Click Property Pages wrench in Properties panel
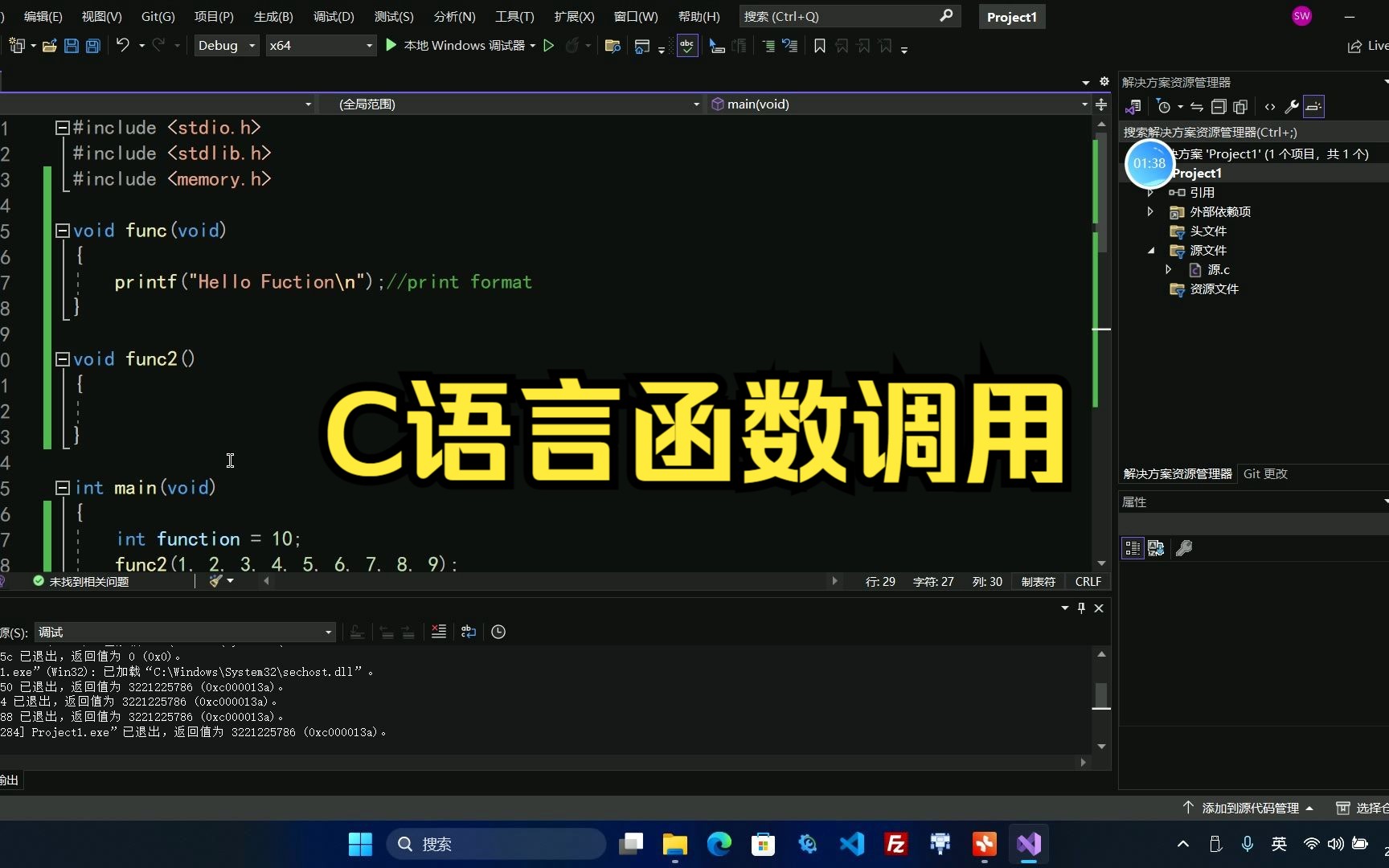The height and width of the screenshot is (868, 1389). click(1184, 548)
